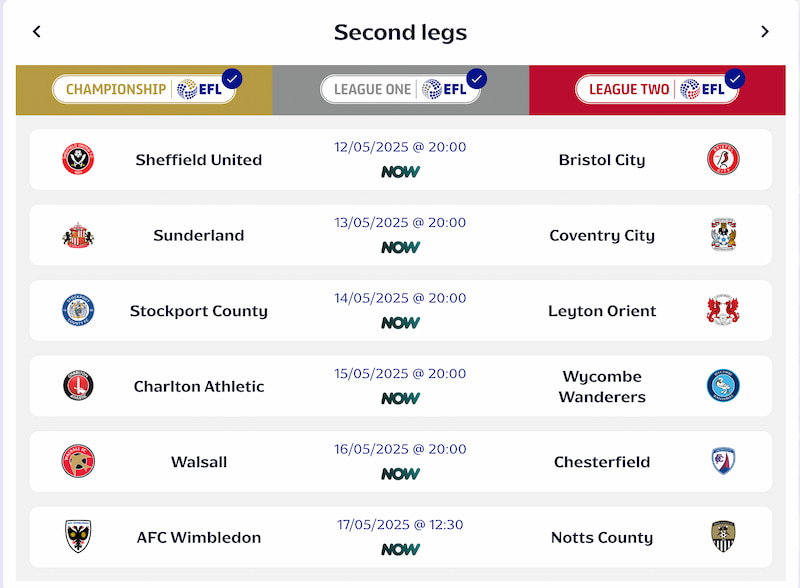
Task: Click the Bristol City club crest
Action: click(x=723, y=159)
